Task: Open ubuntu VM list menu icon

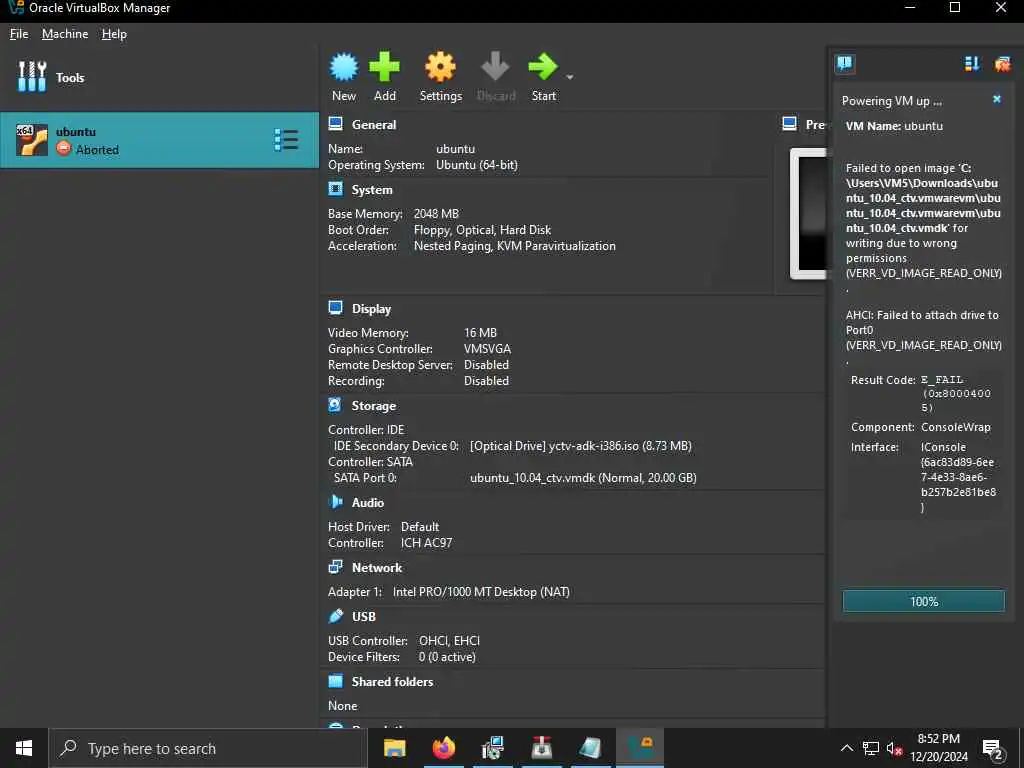Action: click(x=287, y=140)
